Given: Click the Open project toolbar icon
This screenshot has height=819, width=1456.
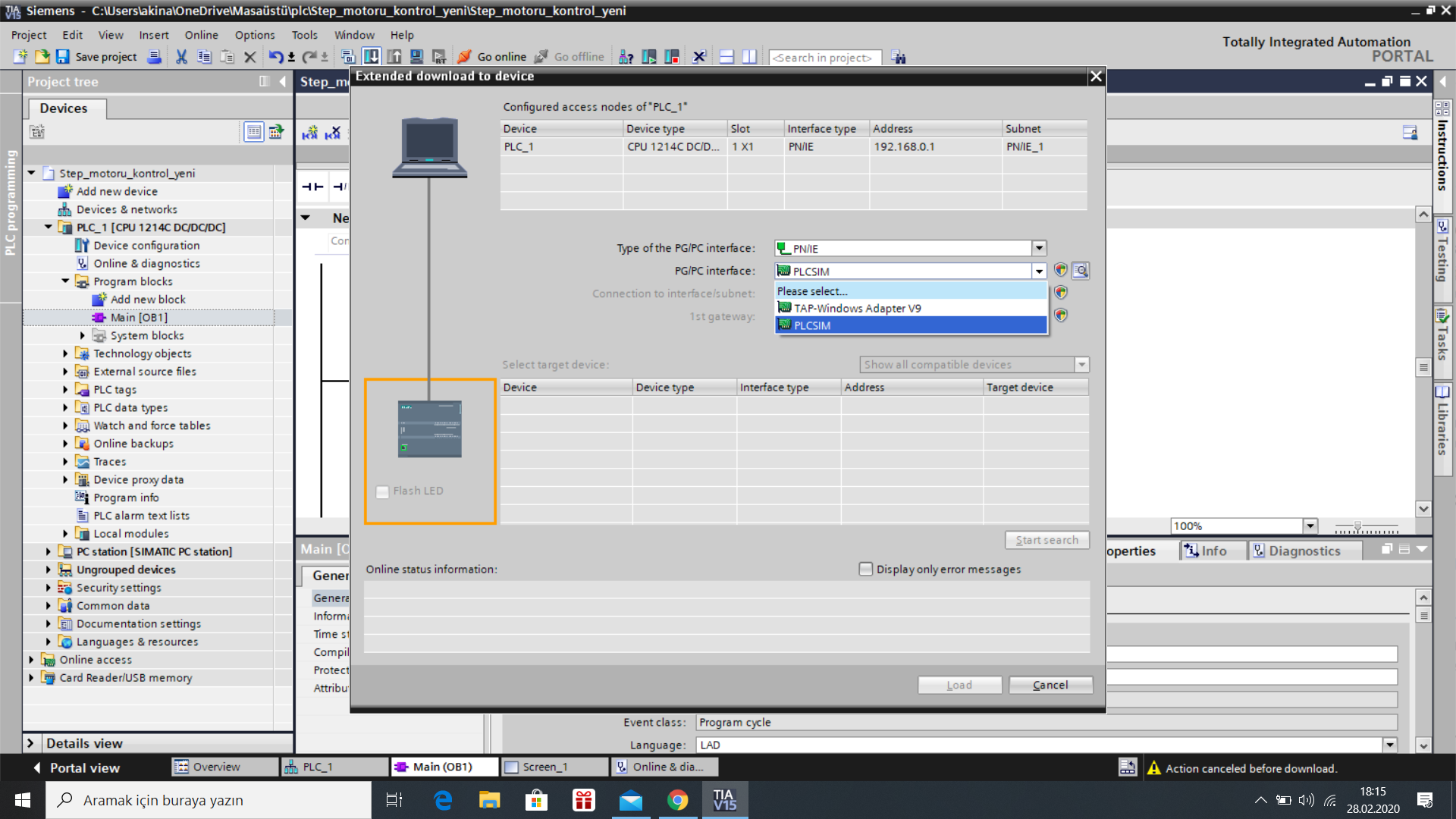Looking at the screenshot, I should 42,57.
